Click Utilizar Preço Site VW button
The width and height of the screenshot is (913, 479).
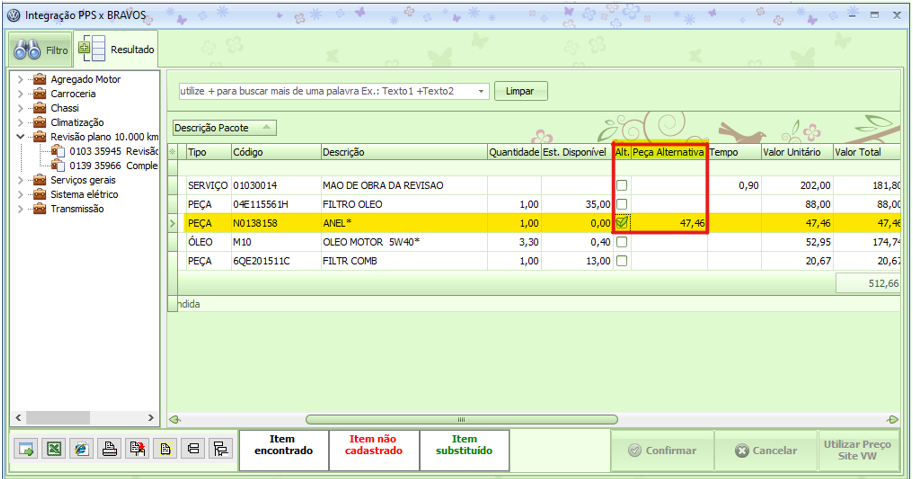[857, 450]
